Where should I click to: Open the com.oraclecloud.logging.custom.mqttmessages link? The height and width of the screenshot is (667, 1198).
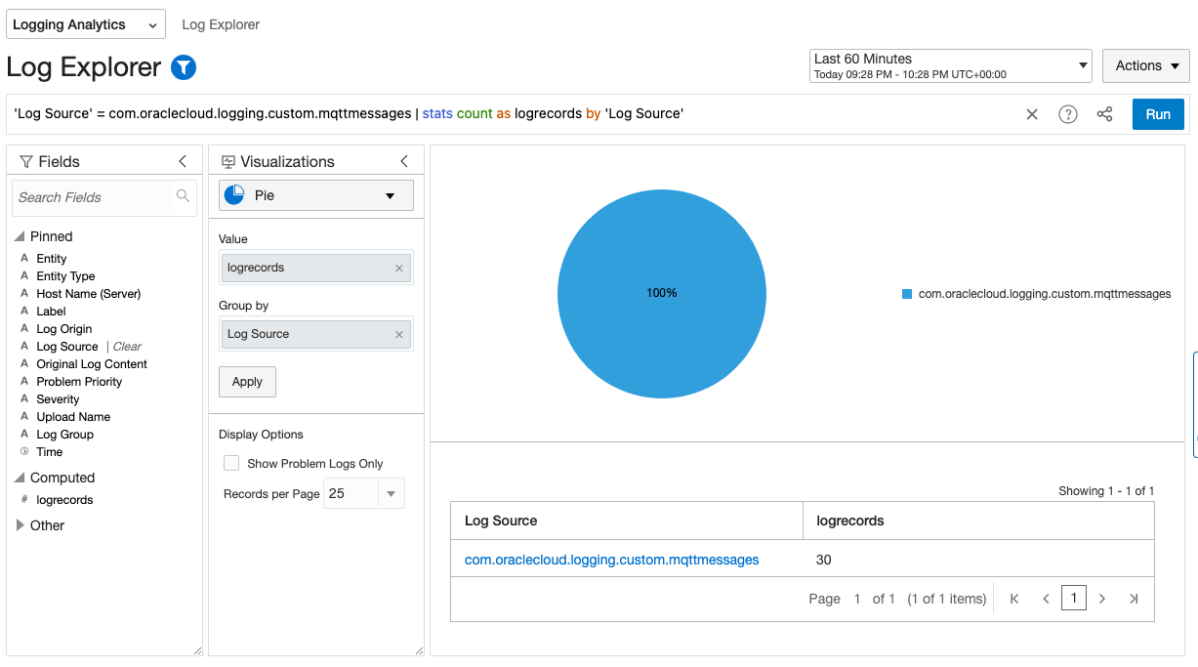[611, 560]
